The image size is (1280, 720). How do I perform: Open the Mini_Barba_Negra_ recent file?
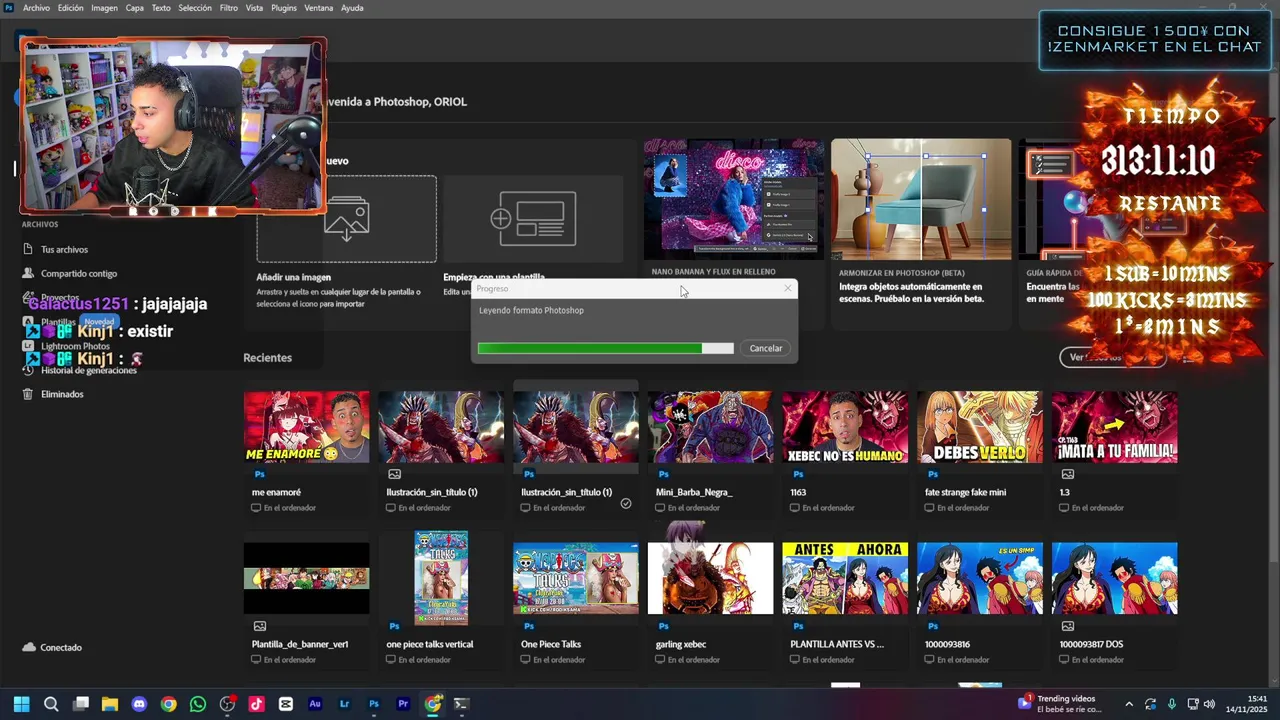tap(710, 427)
